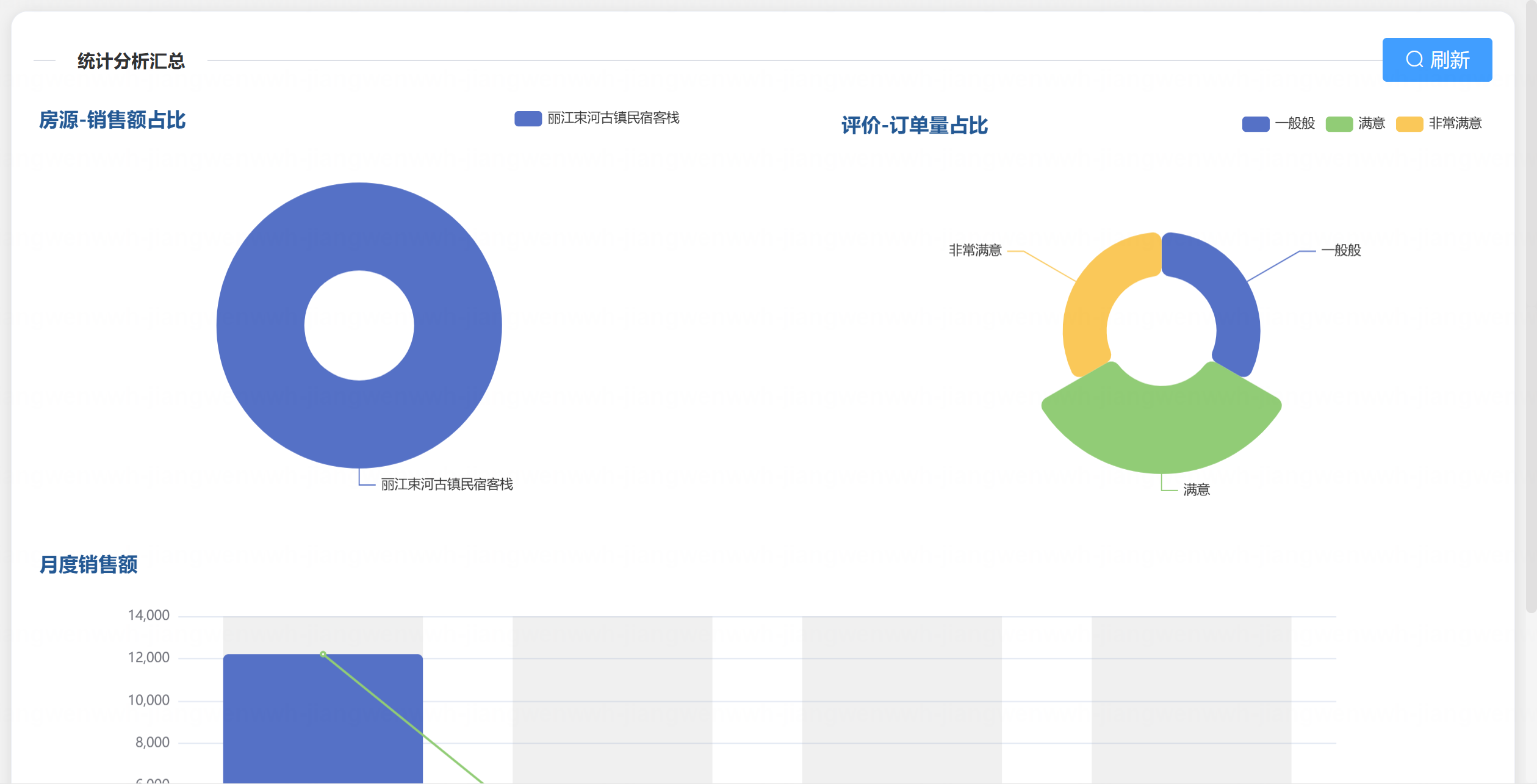Toggle the 非常满意 legend yellow swatch
Image resolution: width=1537 pixels, height=784 pixels.
pos(1409,124)
